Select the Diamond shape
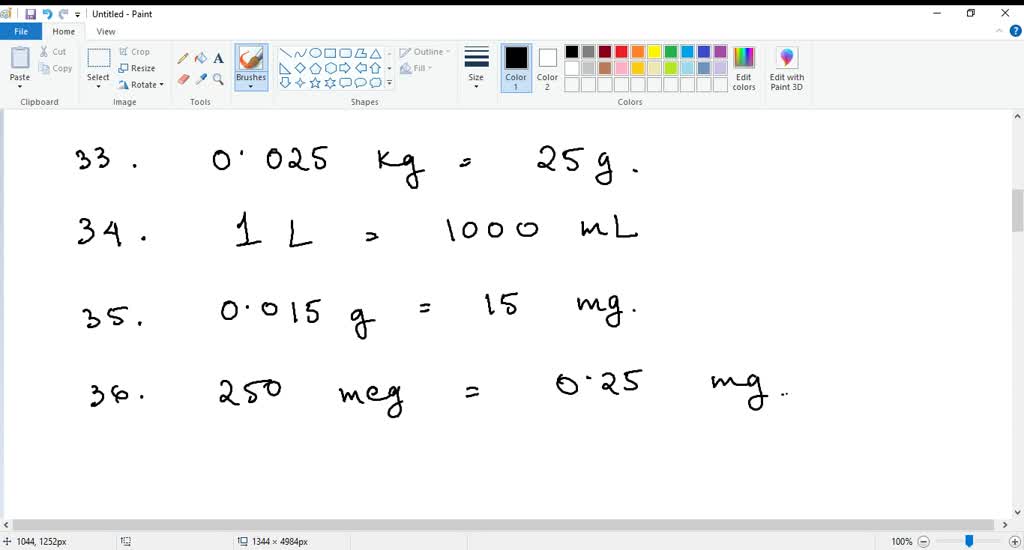The height and width of the screenshot is (550, 1024). pos(300,68)
